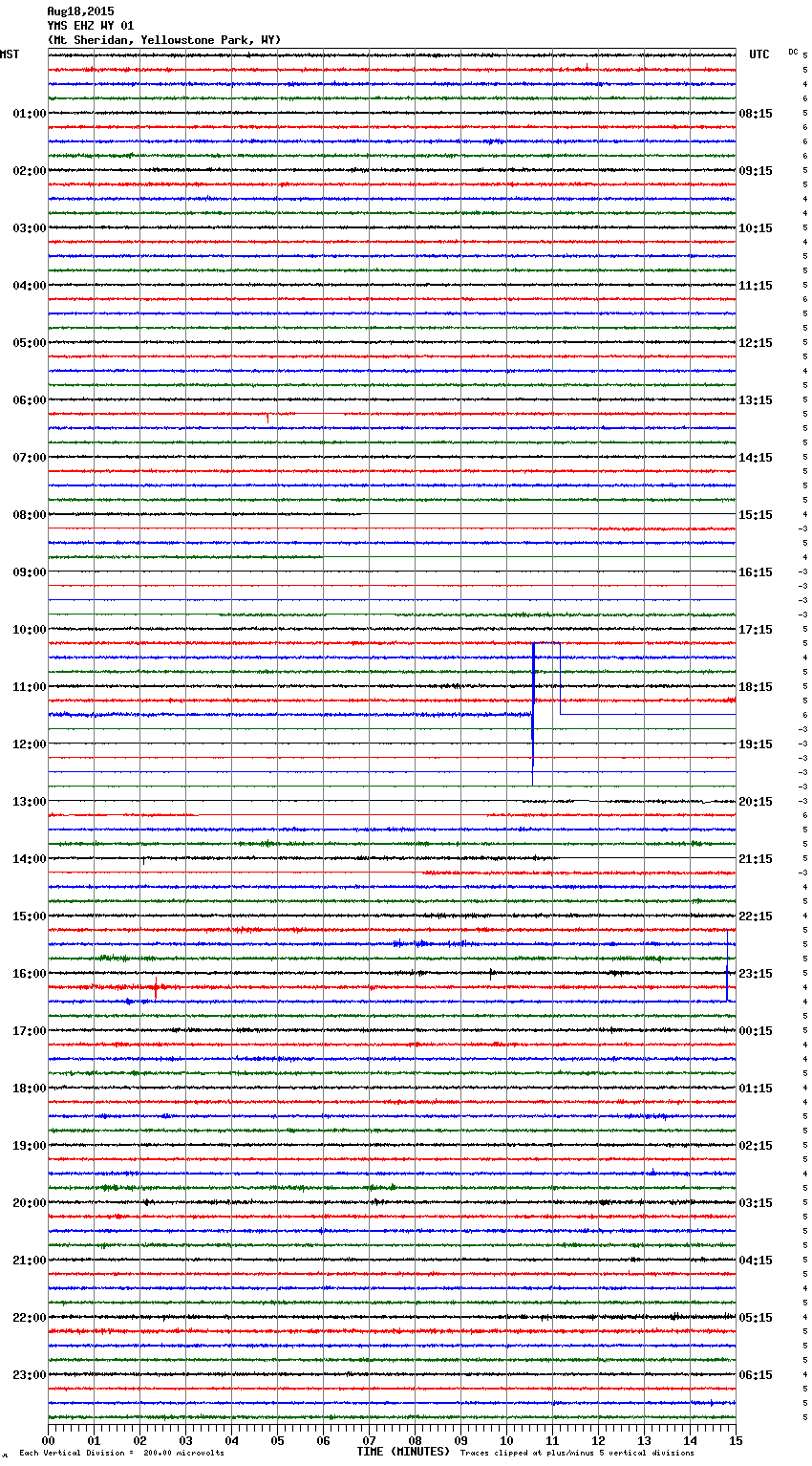Click the Traces clipped footnote text
The height and width of the screenshot is (1466, 812).
(577, 1454)
